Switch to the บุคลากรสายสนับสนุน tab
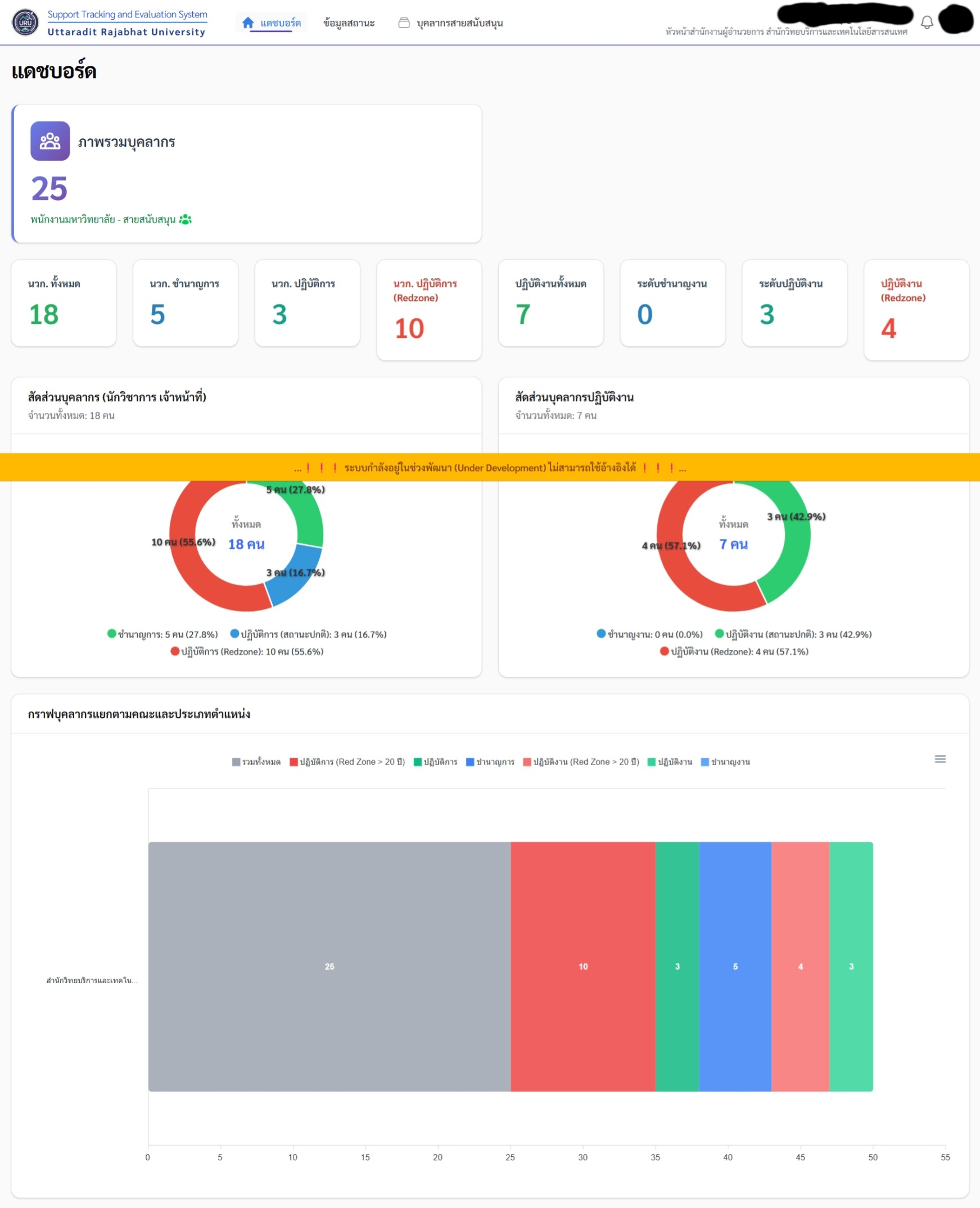The height and width of the screenshot is (1208, 980). (459, 23)
